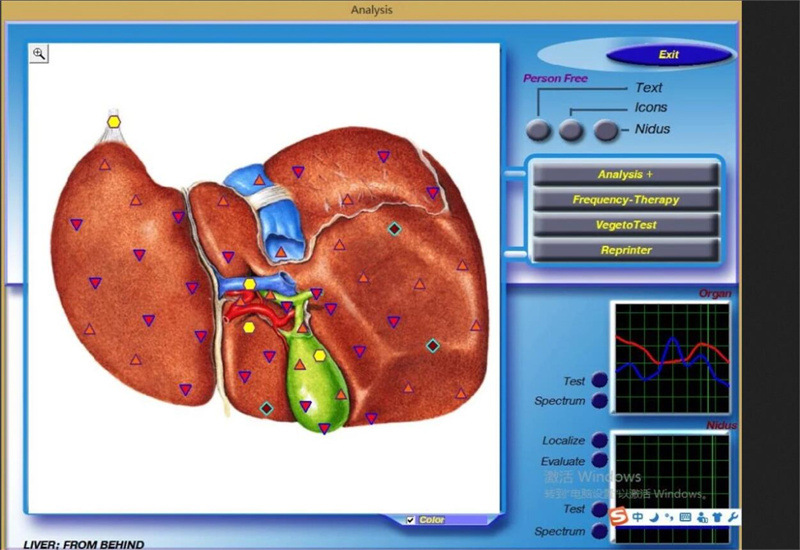This screenshot has width=800, height=550.
Task: Click the Organ graph with red and blue curves
Action: pyautogui.click(x=671, y=357)
